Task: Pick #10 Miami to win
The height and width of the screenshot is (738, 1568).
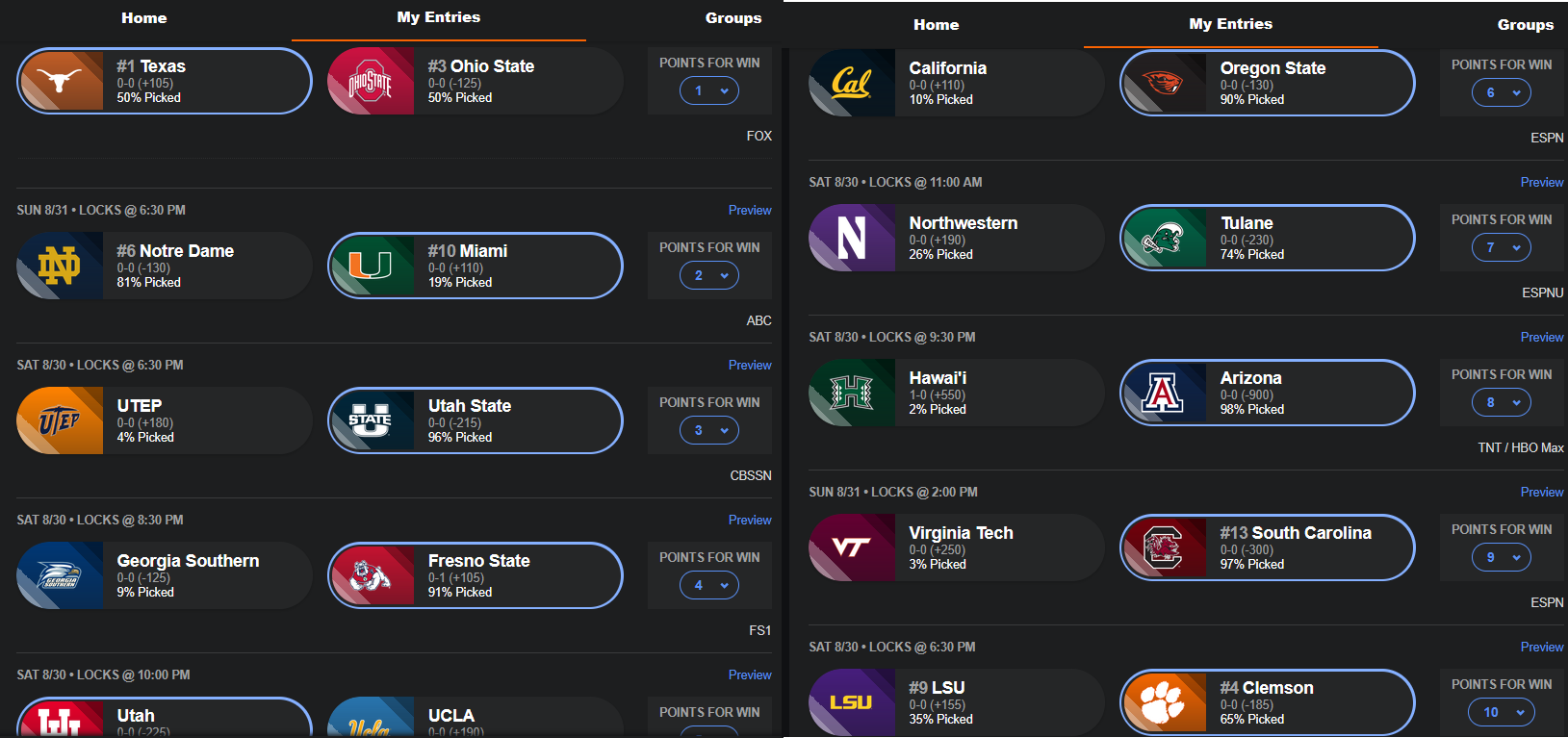Action: (476, 266)
